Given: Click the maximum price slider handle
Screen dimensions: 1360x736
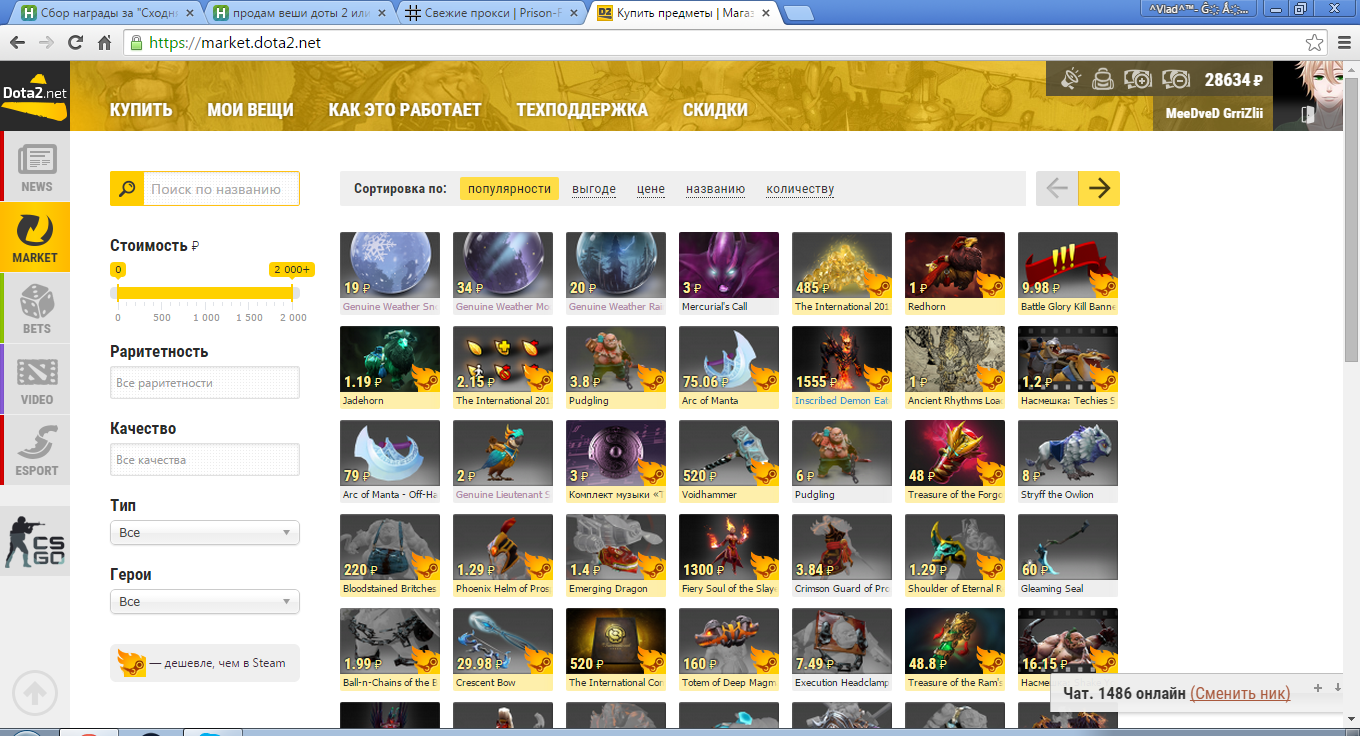Looking at the screenshot, I should click(293, 292).
